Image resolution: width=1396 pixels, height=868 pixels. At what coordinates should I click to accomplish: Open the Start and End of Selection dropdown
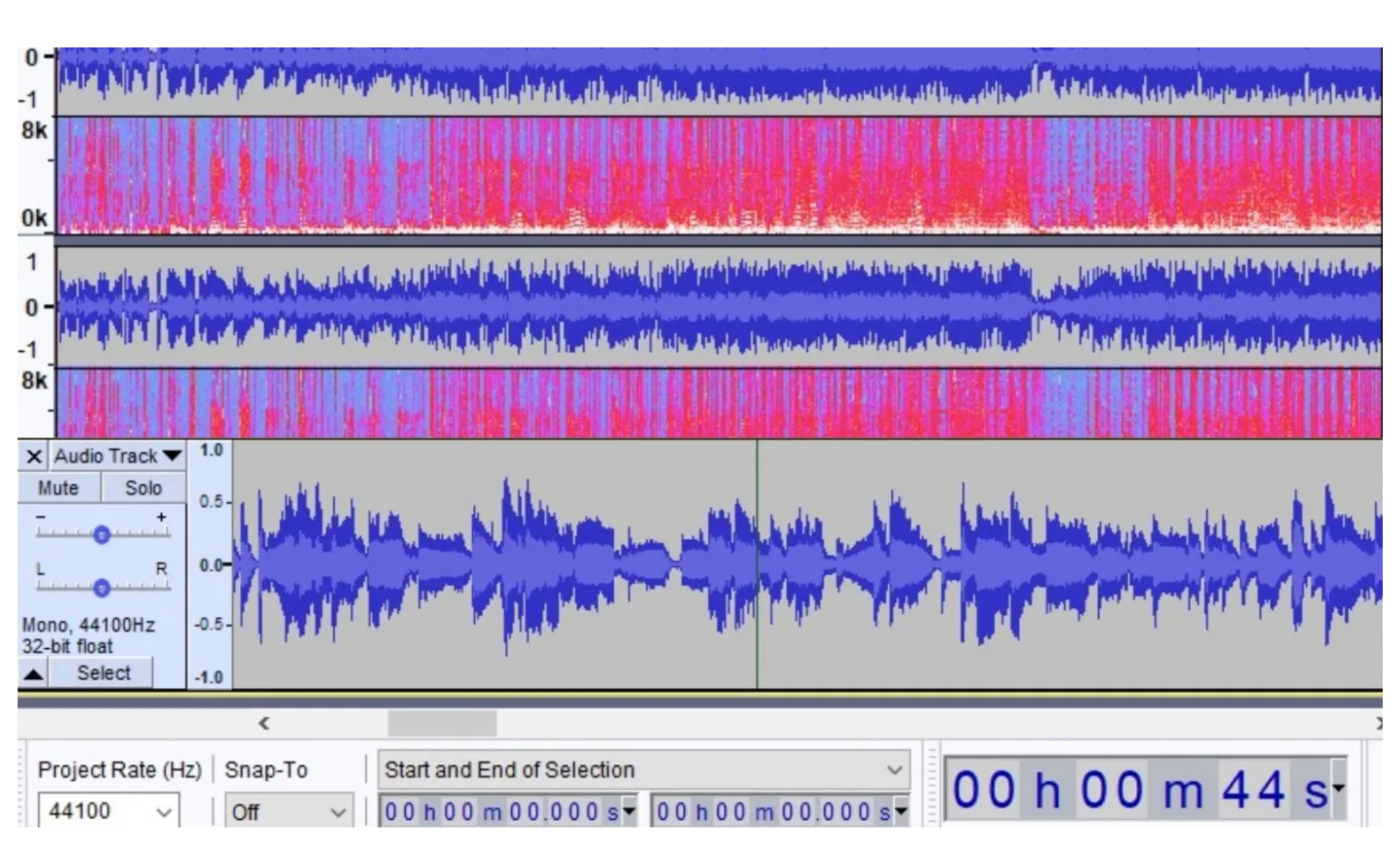pyautogui.click(x=893, y=769)
